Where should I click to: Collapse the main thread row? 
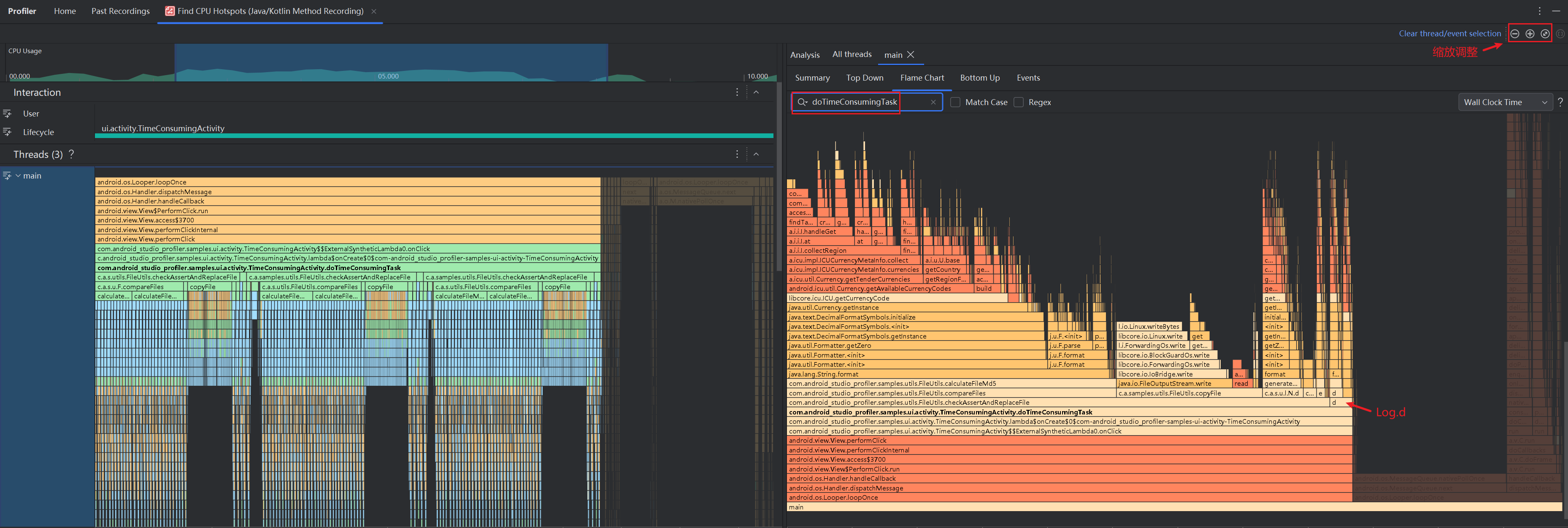(18, 176)
